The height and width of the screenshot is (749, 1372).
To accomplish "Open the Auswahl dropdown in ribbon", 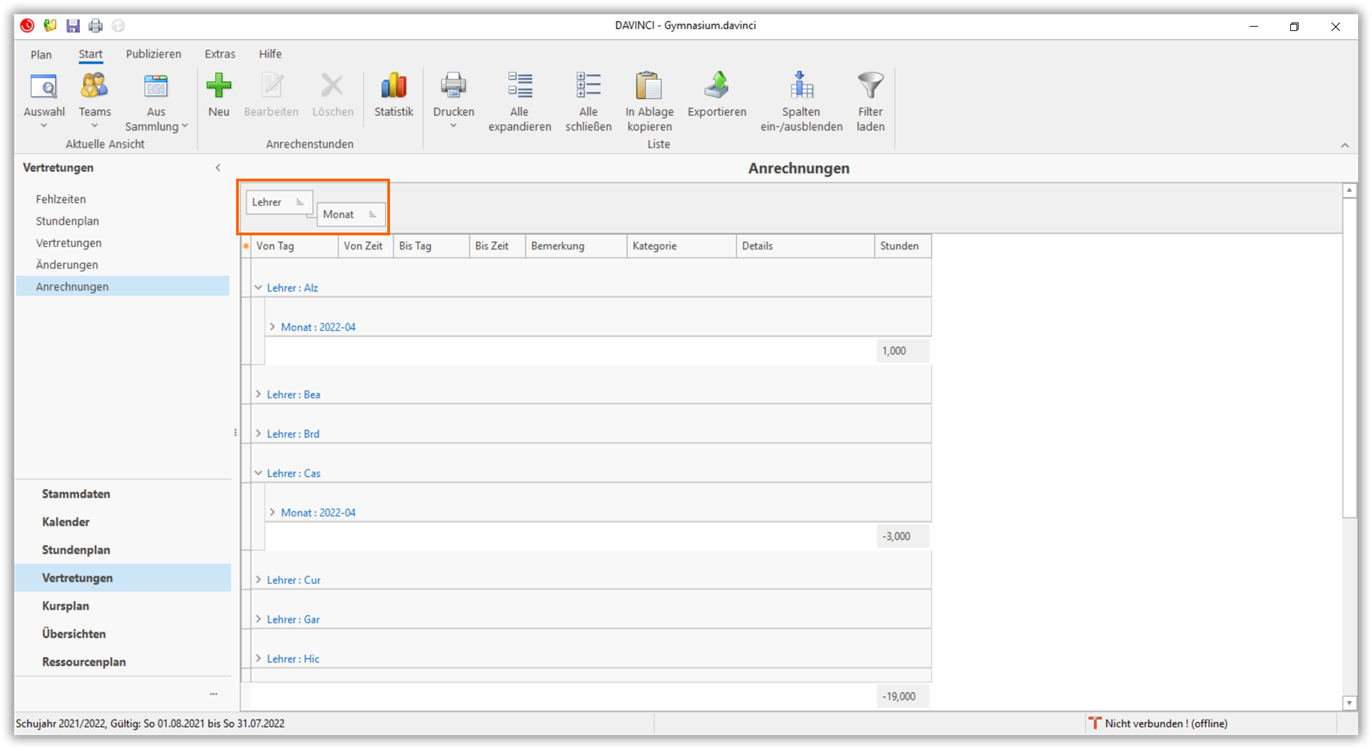I will point(44,126).
